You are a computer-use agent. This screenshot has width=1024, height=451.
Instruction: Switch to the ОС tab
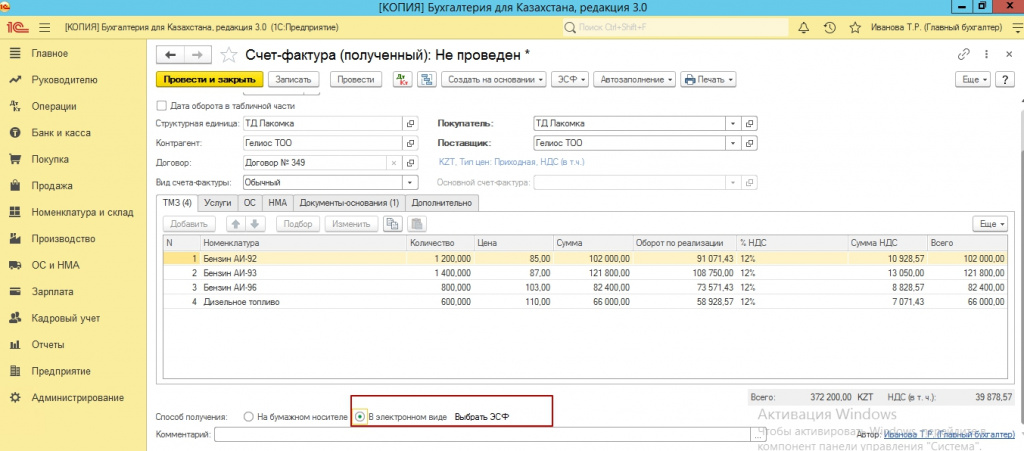(250, 203)
